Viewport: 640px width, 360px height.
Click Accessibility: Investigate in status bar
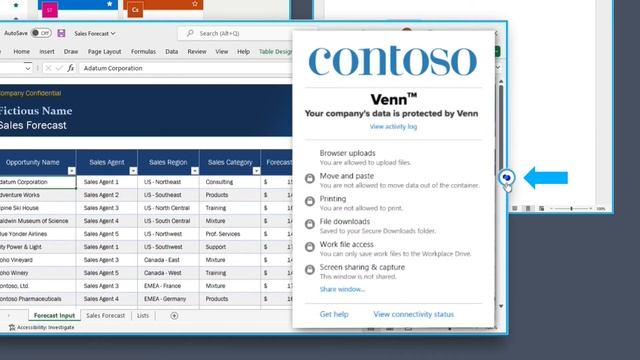pos(45,327)
